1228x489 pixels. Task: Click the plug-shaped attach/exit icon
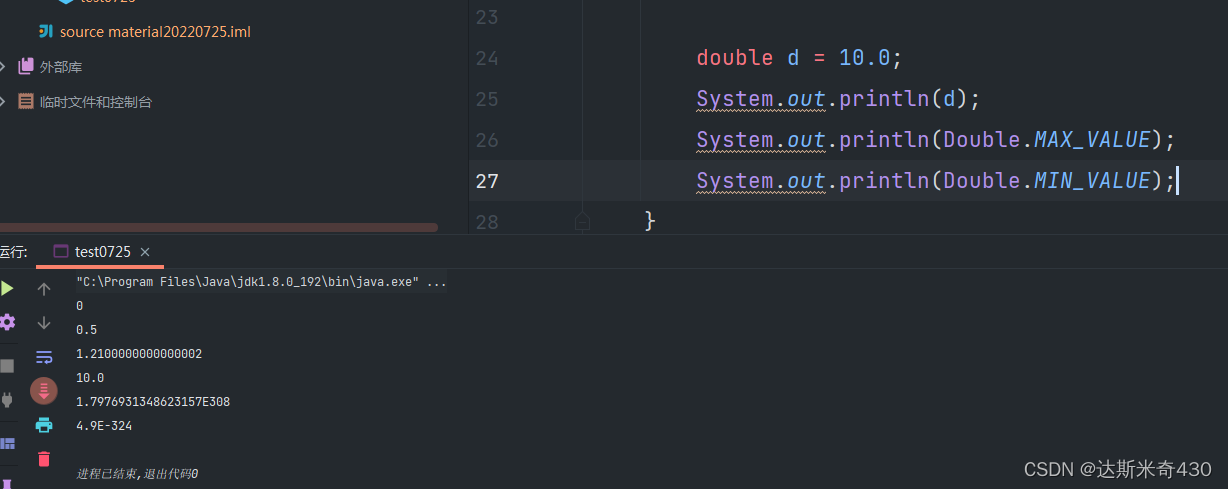coord(7,400)
